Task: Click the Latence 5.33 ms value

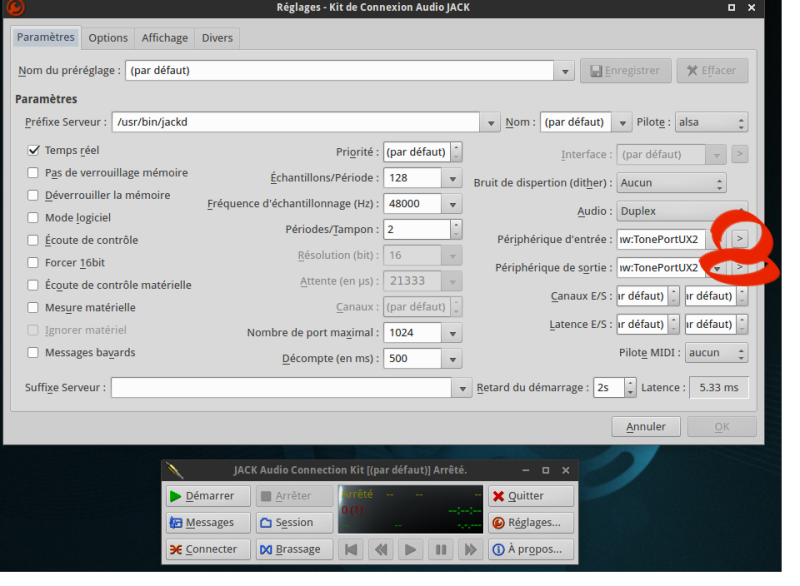Action: click(x=719, y=388)
